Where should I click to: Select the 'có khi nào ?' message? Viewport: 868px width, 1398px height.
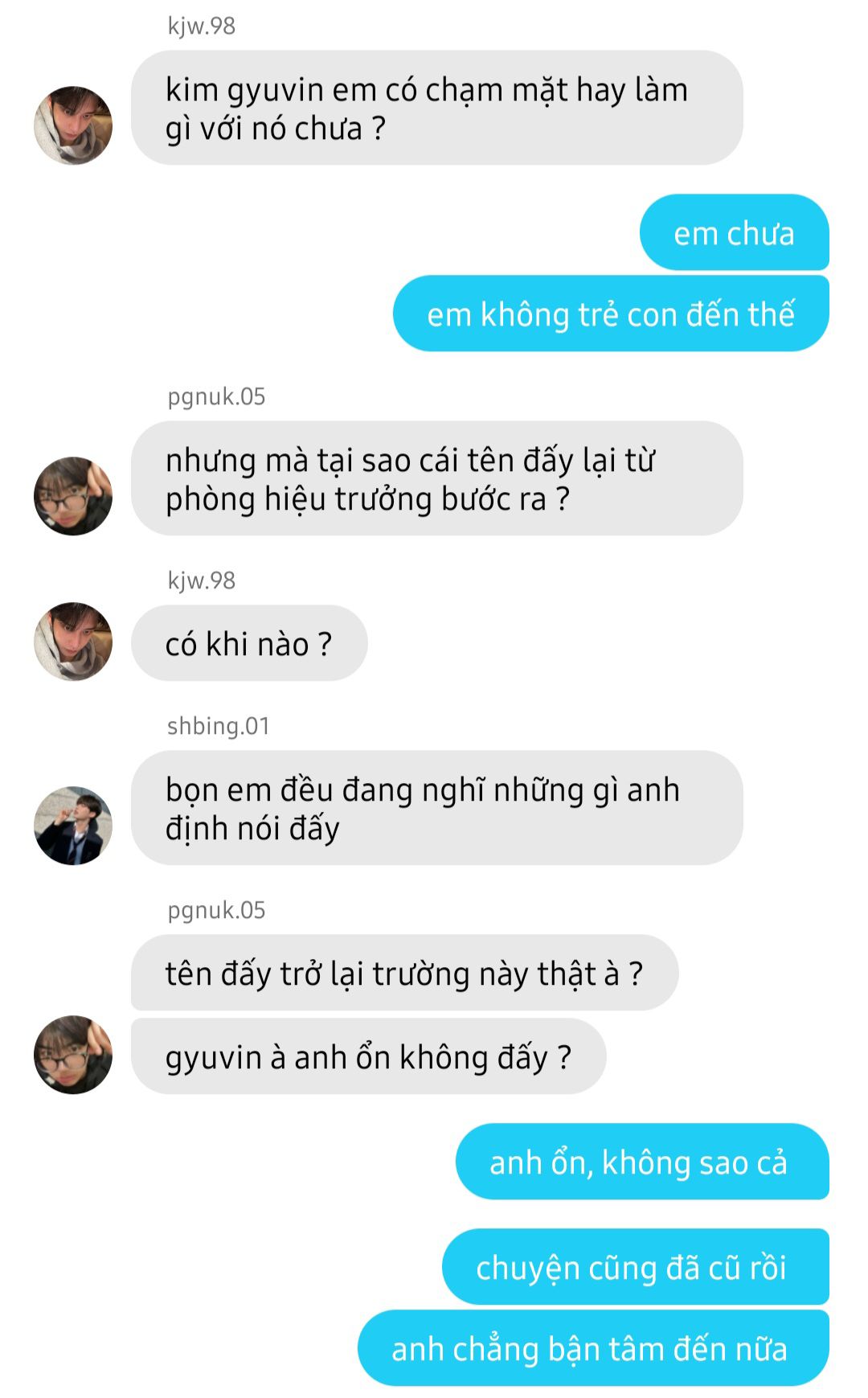(x=249, y=643)
